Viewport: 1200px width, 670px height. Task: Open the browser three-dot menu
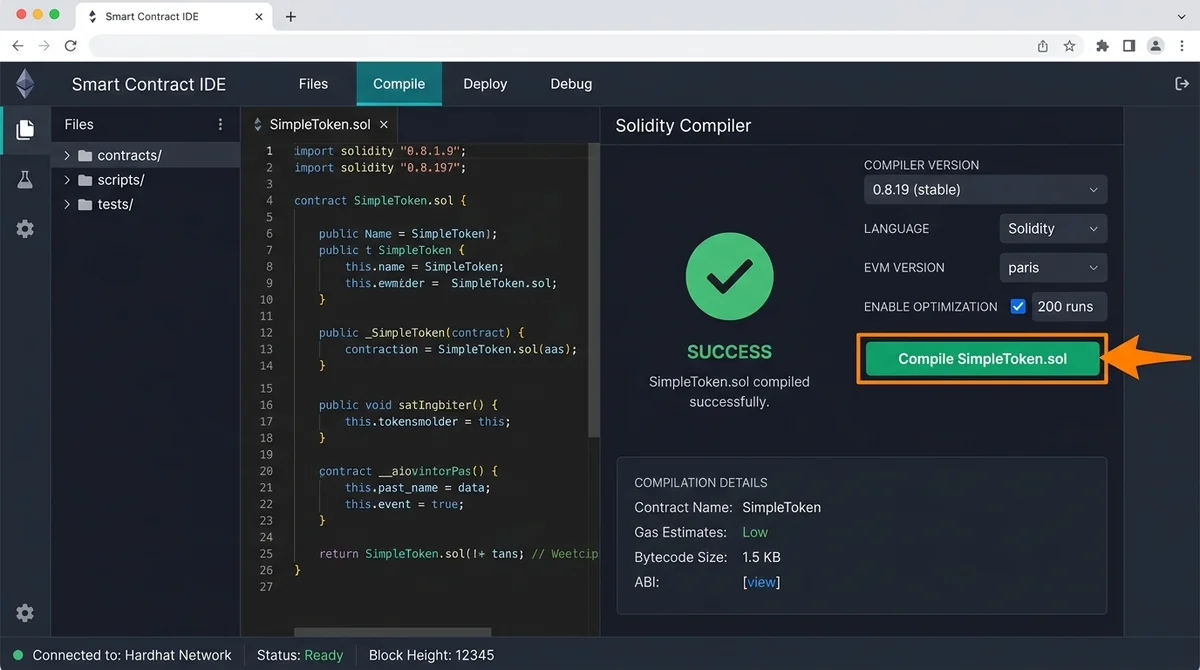(x=1182, y=46)
